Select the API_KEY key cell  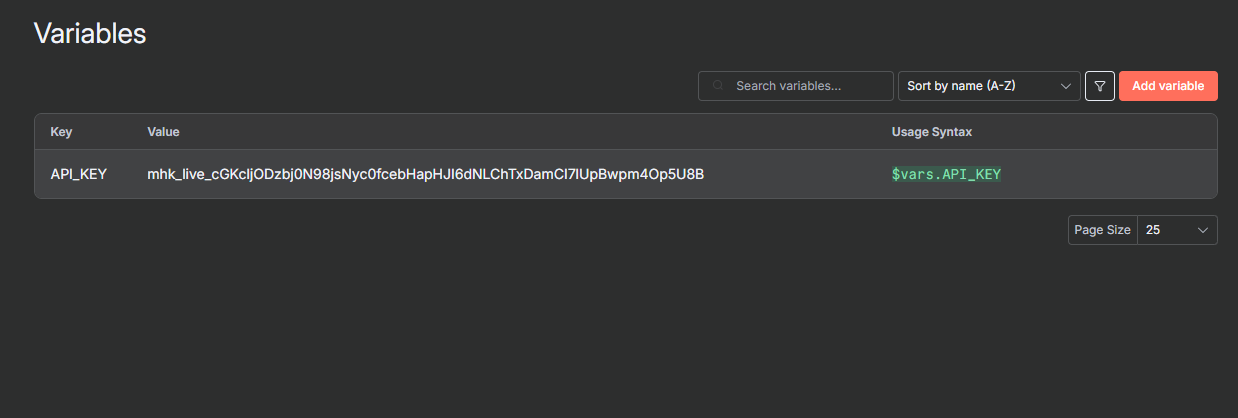coord(79,174)
